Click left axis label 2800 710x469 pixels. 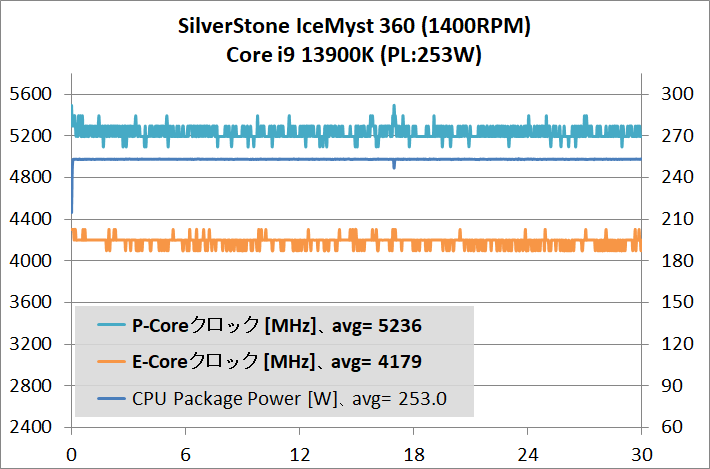coord(31,385)
